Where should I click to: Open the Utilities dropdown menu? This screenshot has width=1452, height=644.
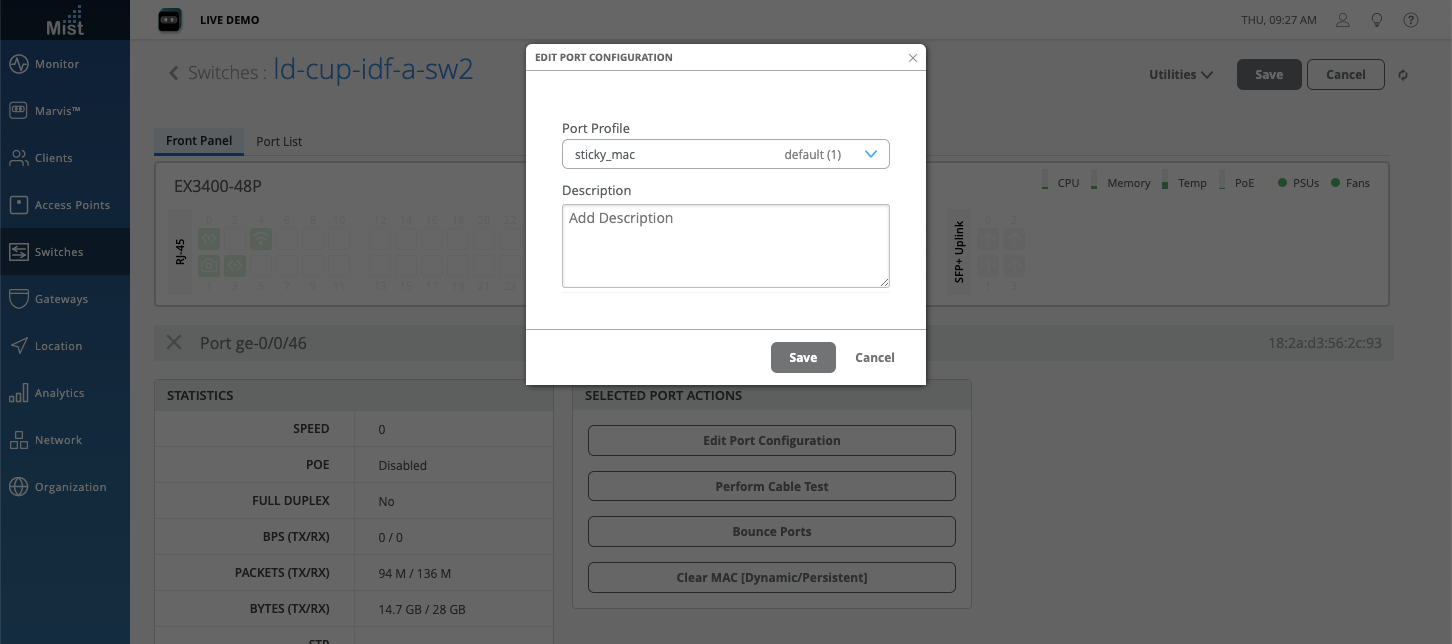(1180, 75)
